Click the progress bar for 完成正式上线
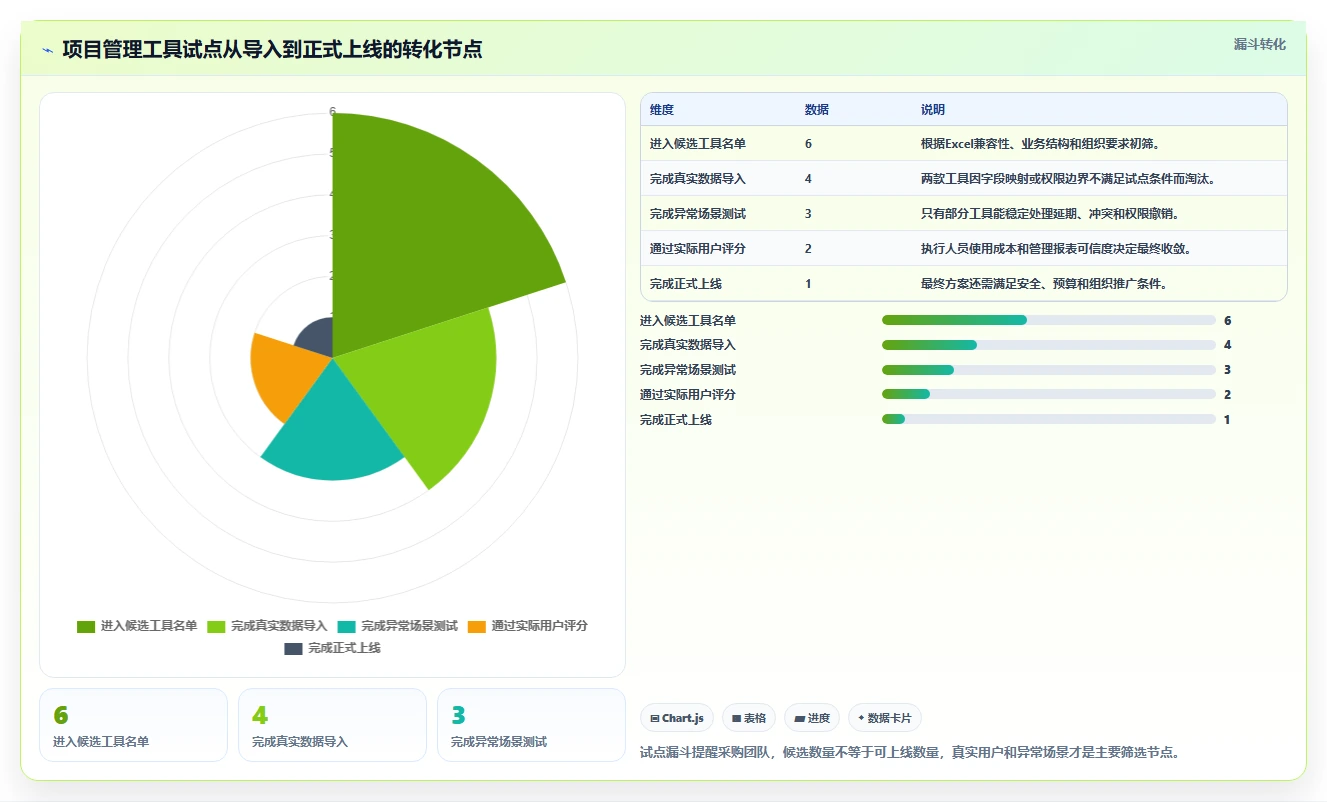 [1049, 420]
